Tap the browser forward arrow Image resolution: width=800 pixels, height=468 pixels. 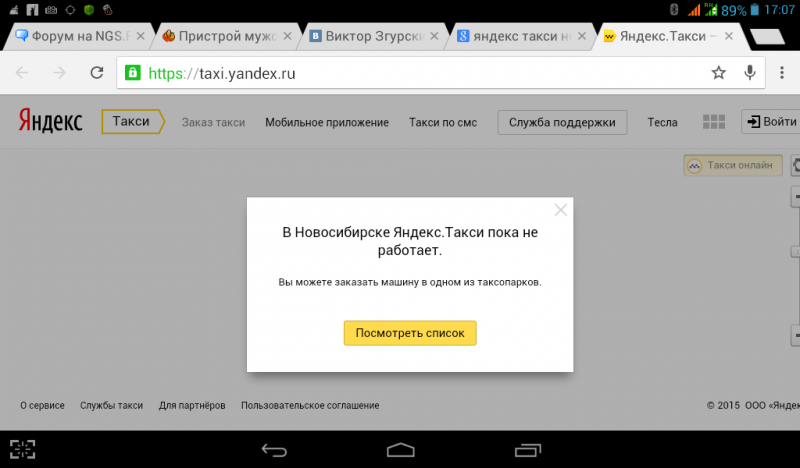pos(59,73)
